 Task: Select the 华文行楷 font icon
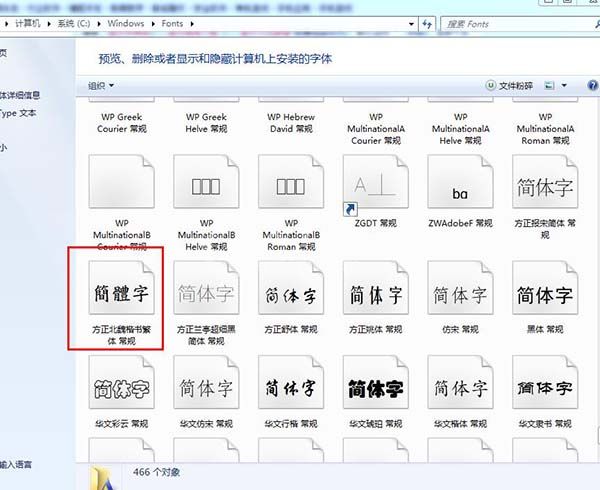(291, 382)
